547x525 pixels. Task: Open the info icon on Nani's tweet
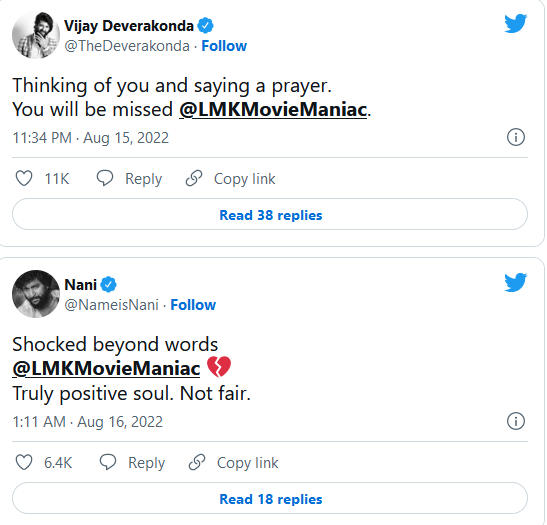pos(516,421)
